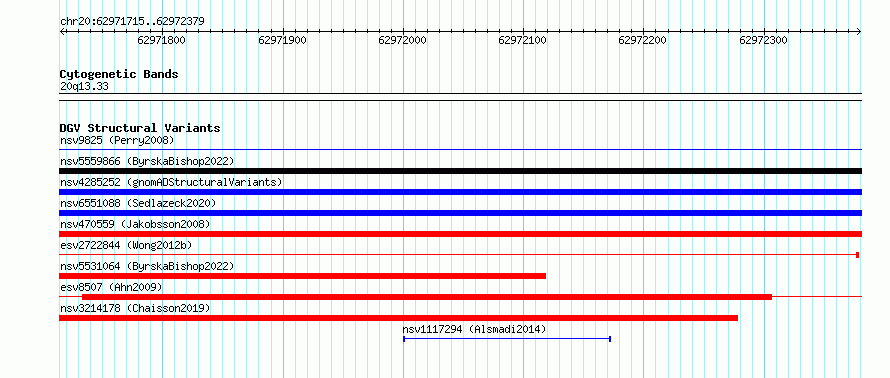890x378 pixels.
Task: Click the blue bar under the nsv4285252 label
Action: tap(460, 192)
